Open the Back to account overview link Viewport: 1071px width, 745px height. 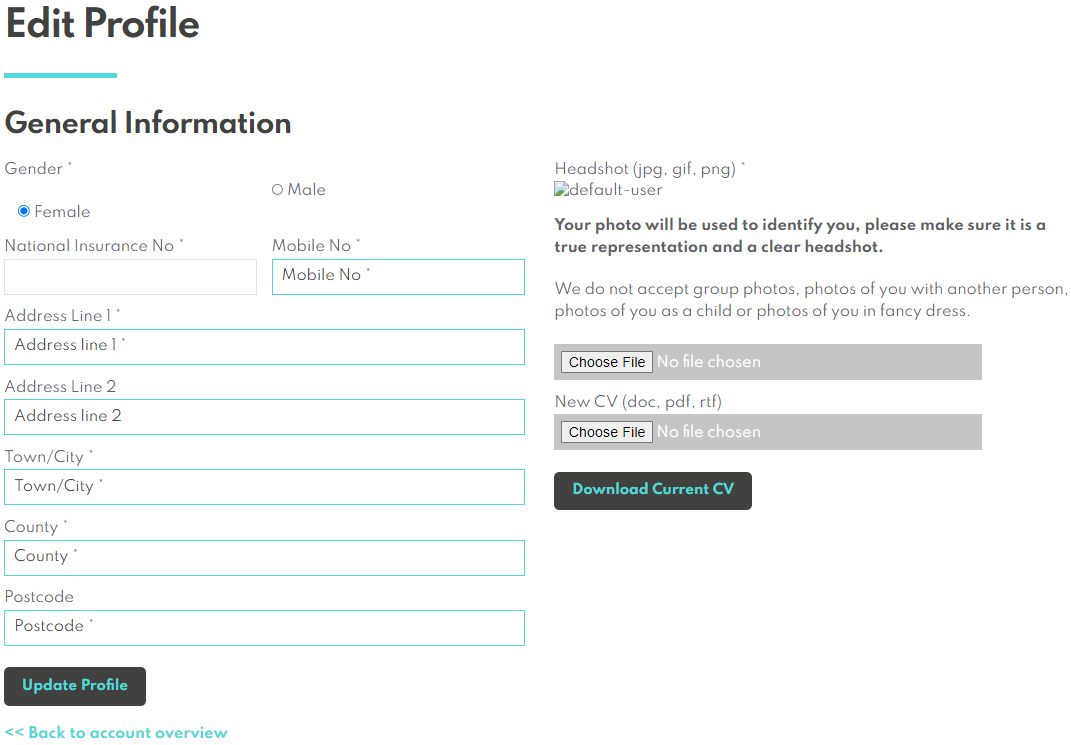click(x=116, y=733)
